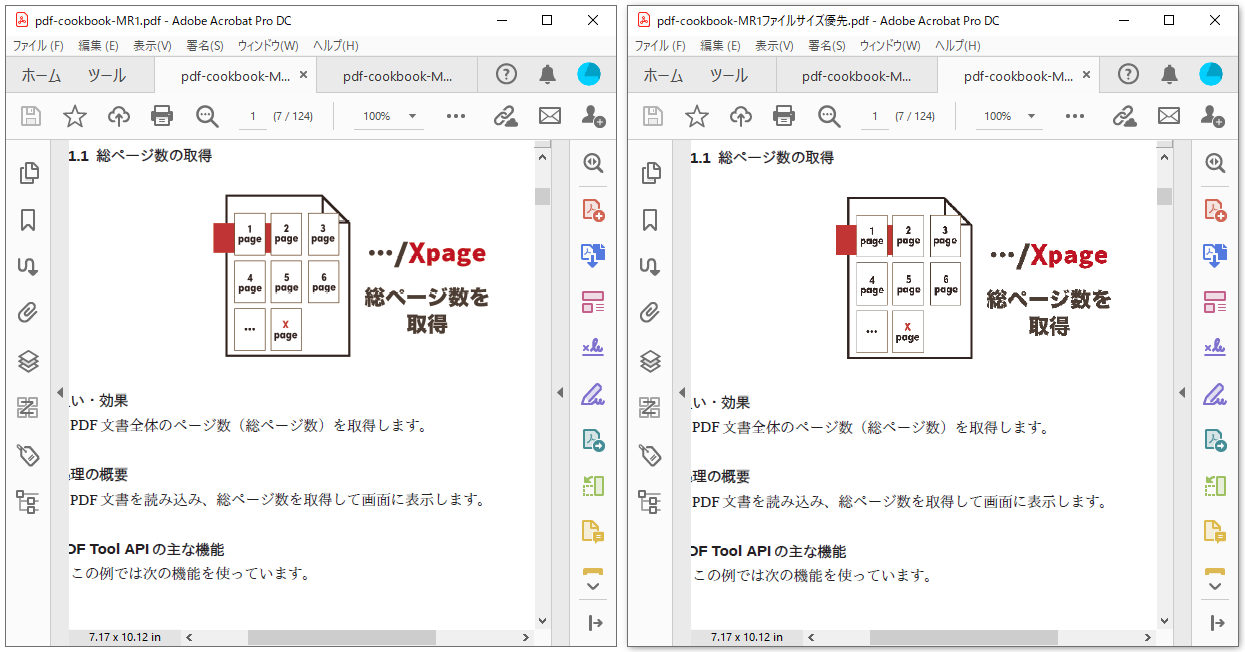Collapse left navigation pane in pdf-cookbook-MR1.pdf window

click(60, 392)
